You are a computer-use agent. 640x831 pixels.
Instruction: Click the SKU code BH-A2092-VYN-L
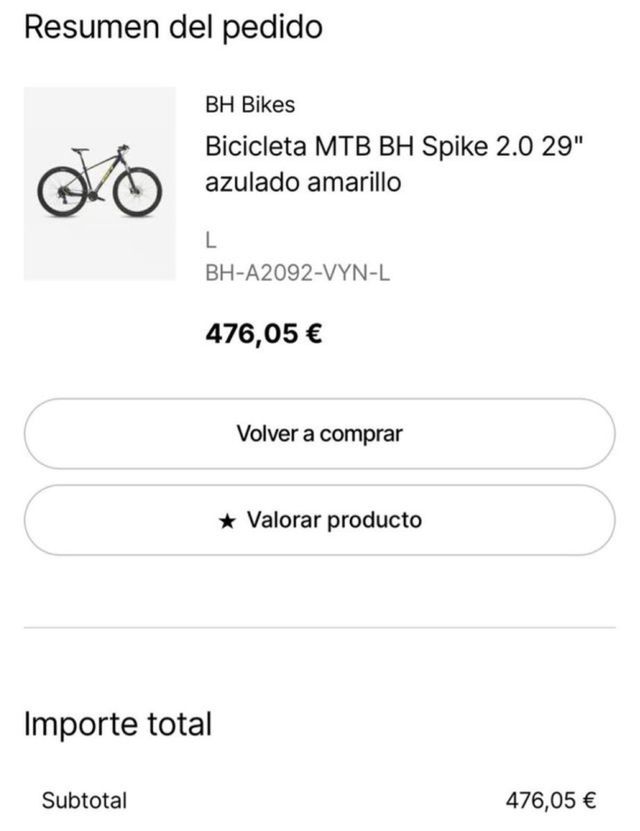coord(297,272)
